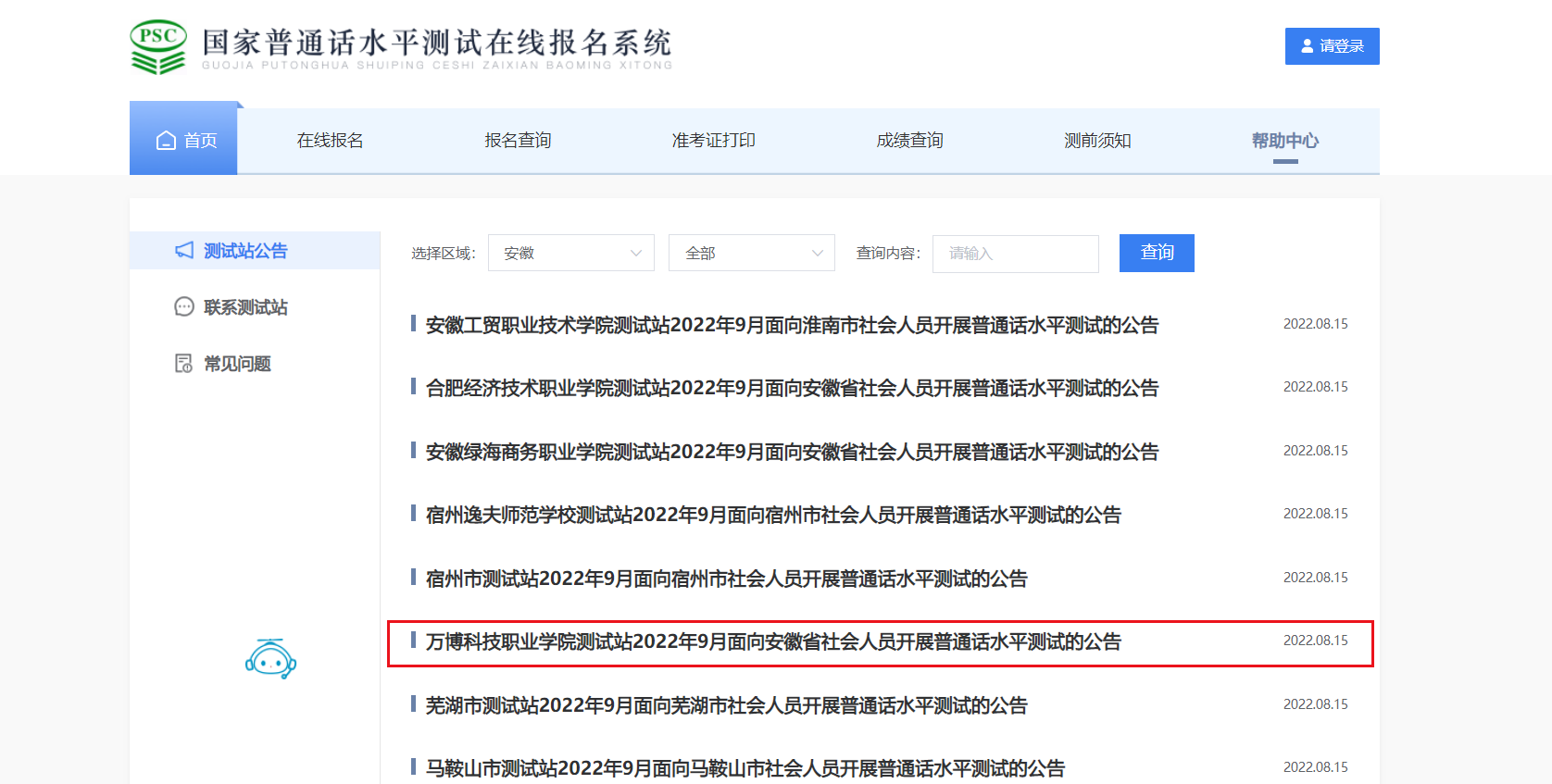Click the megaphone icon beside 测试站公告
Viewport: 1552px width, 784px height.
[184, 251]
